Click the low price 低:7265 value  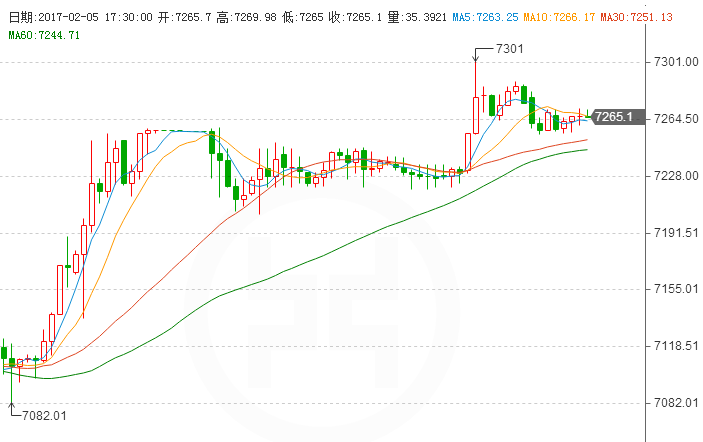pyautogui.click(x=303, y=17)
